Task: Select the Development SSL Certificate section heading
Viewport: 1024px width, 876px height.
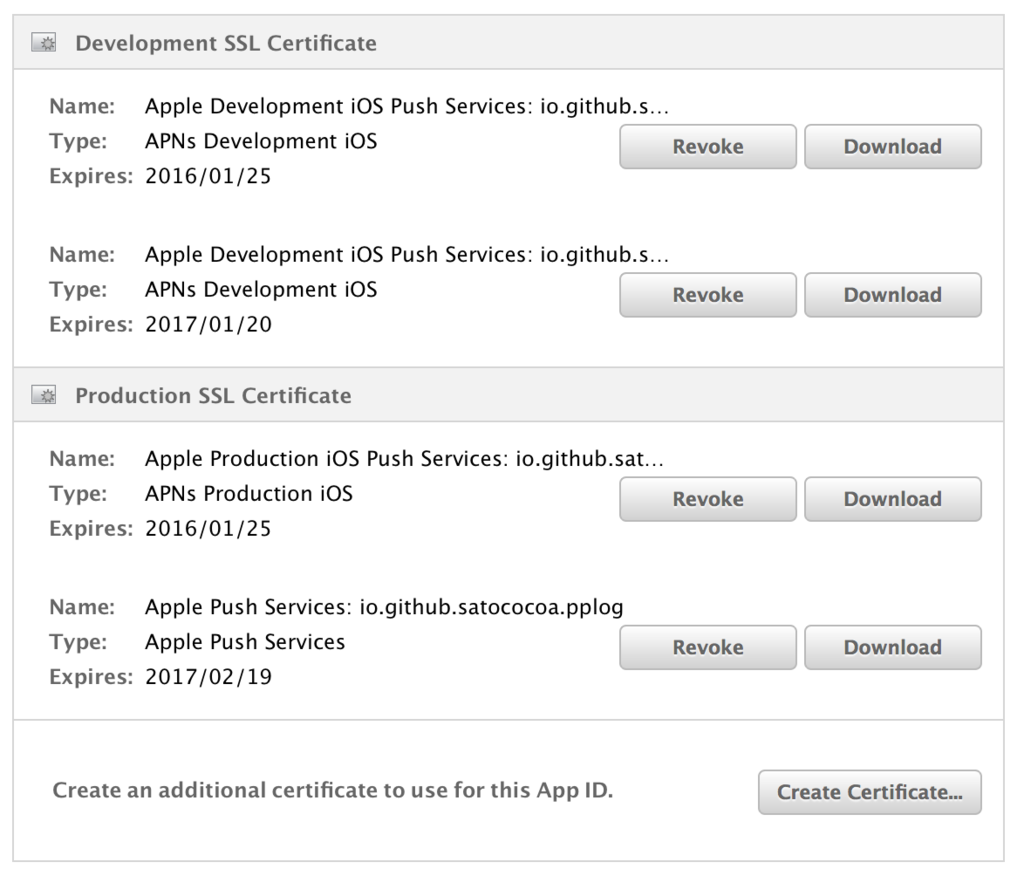Action: (x=226, y=43)
